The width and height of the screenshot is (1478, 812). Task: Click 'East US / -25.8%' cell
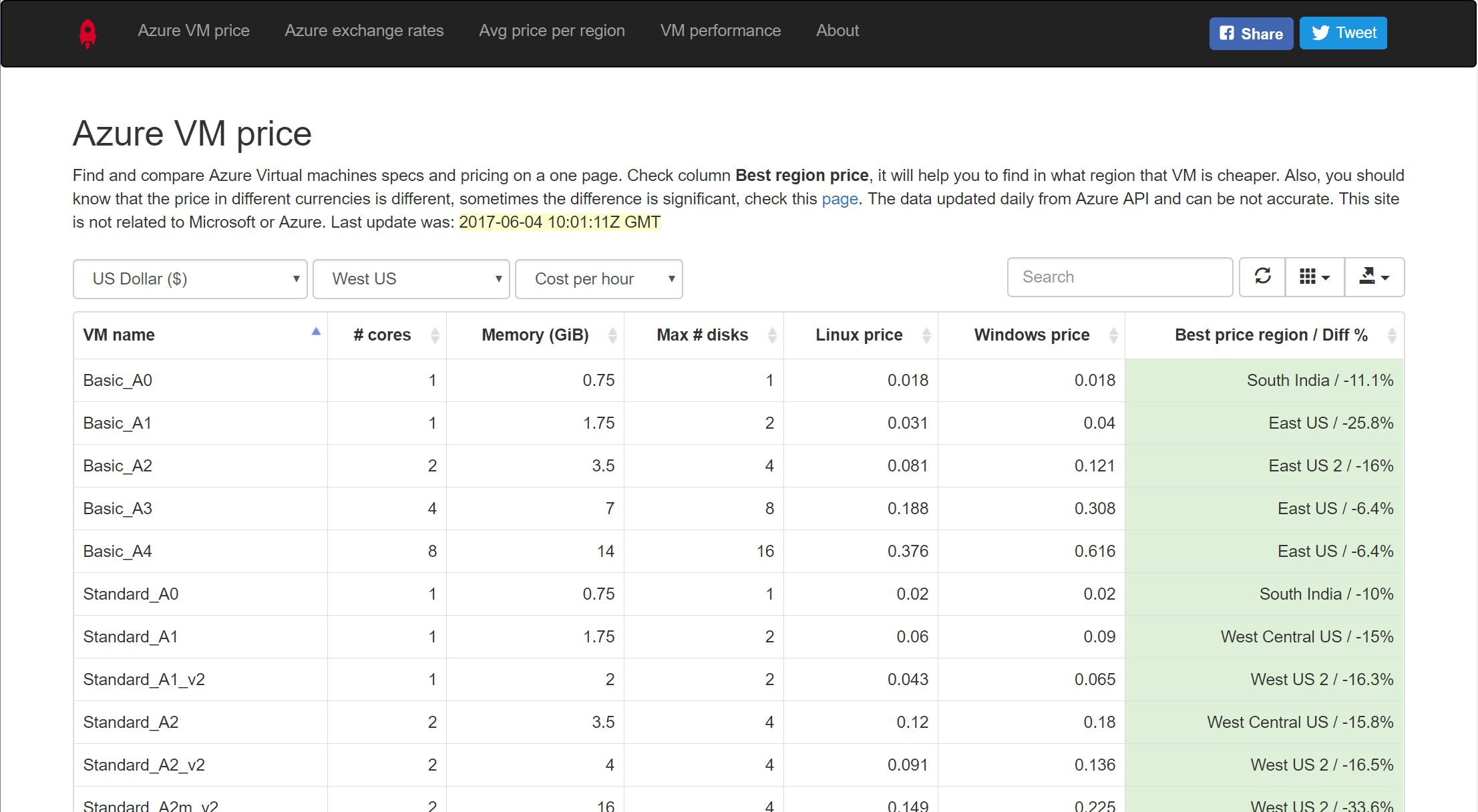click(1264, 423)
